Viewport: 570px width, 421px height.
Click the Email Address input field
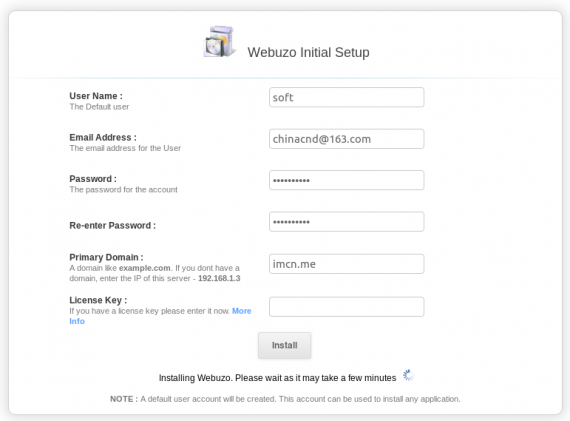(346, 139)
